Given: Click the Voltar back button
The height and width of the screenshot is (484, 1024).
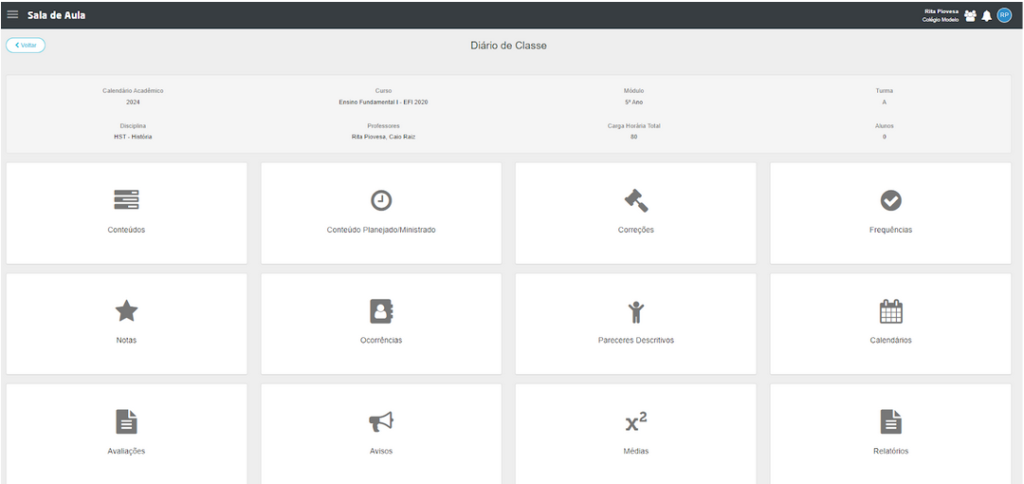Looking at the screenshot, I should (x=26, y=45).
